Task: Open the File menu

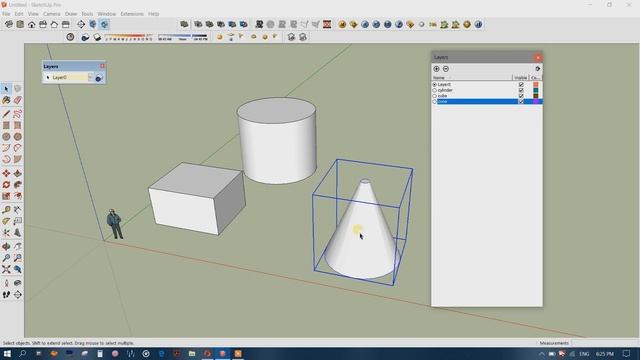Action: point(6,14)
